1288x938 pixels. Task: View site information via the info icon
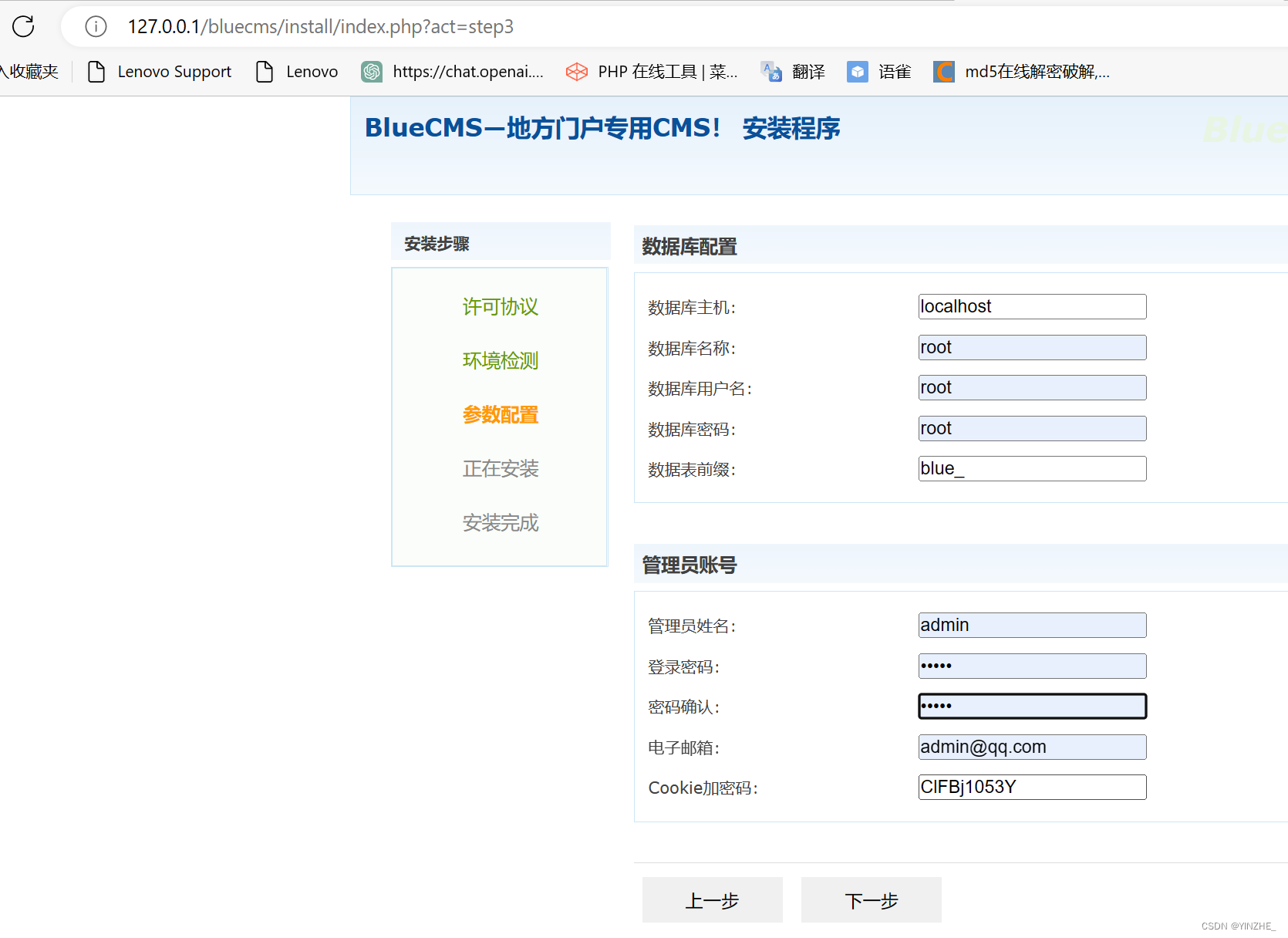pos(96,27)
